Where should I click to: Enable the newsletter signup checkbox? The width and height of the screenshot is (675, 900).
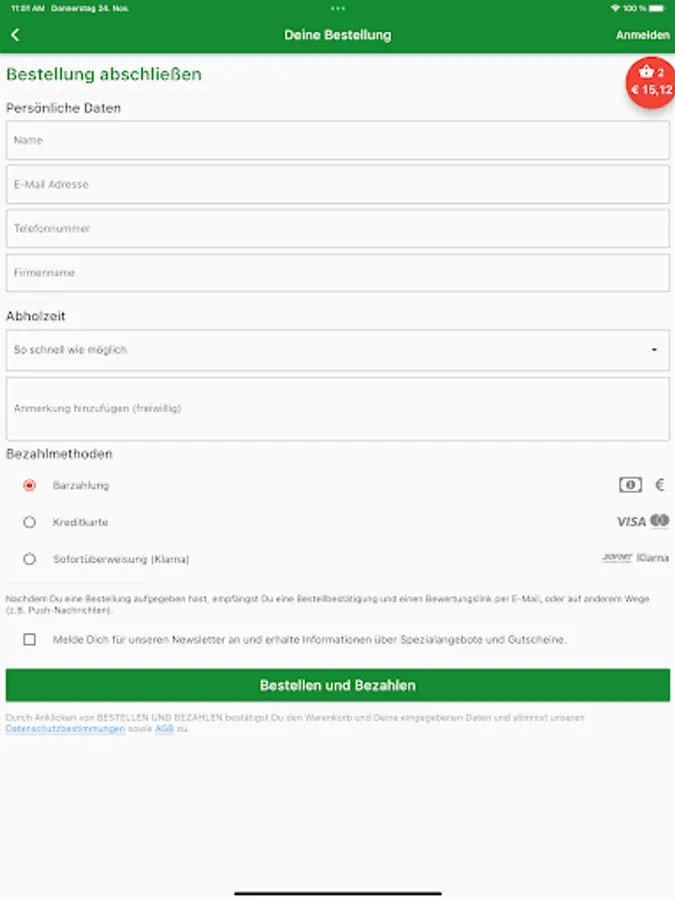30,639
